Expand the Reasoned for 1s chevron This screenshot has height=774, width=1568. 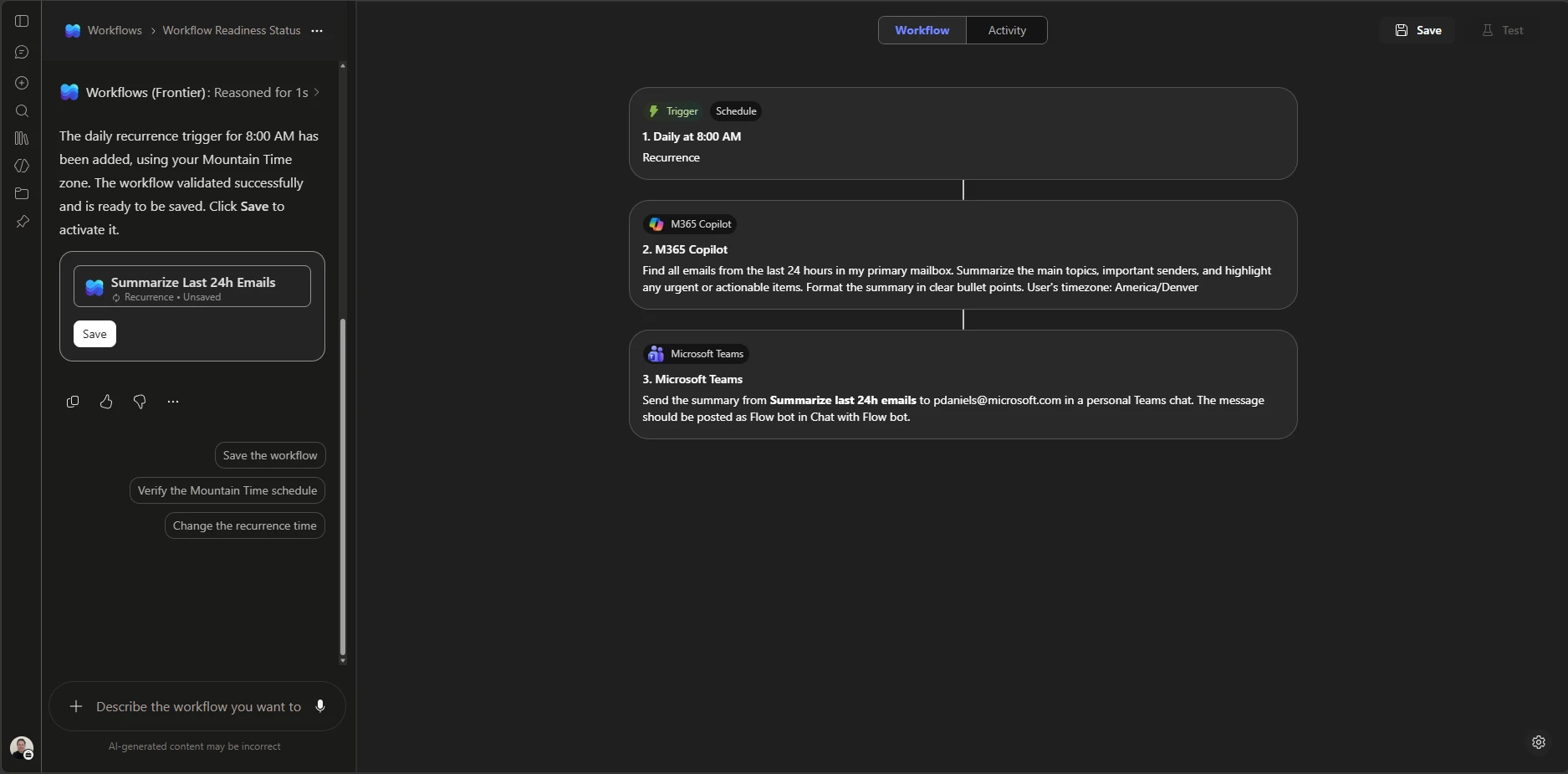pos(317,92)
